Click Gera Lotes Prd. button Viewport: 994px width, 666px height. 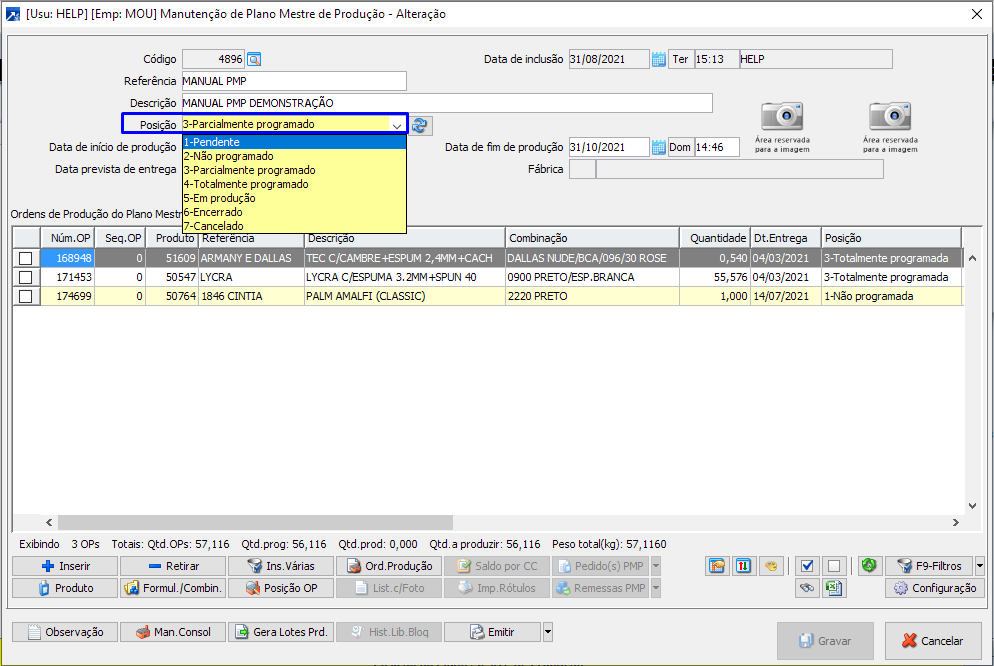(281, 632)
